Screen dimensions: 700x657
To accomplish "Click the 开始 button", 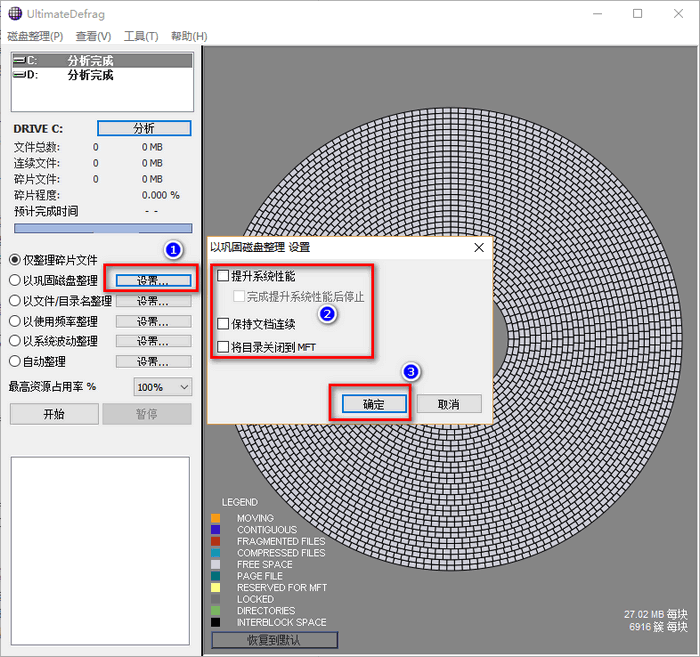I will coord(54,414).
